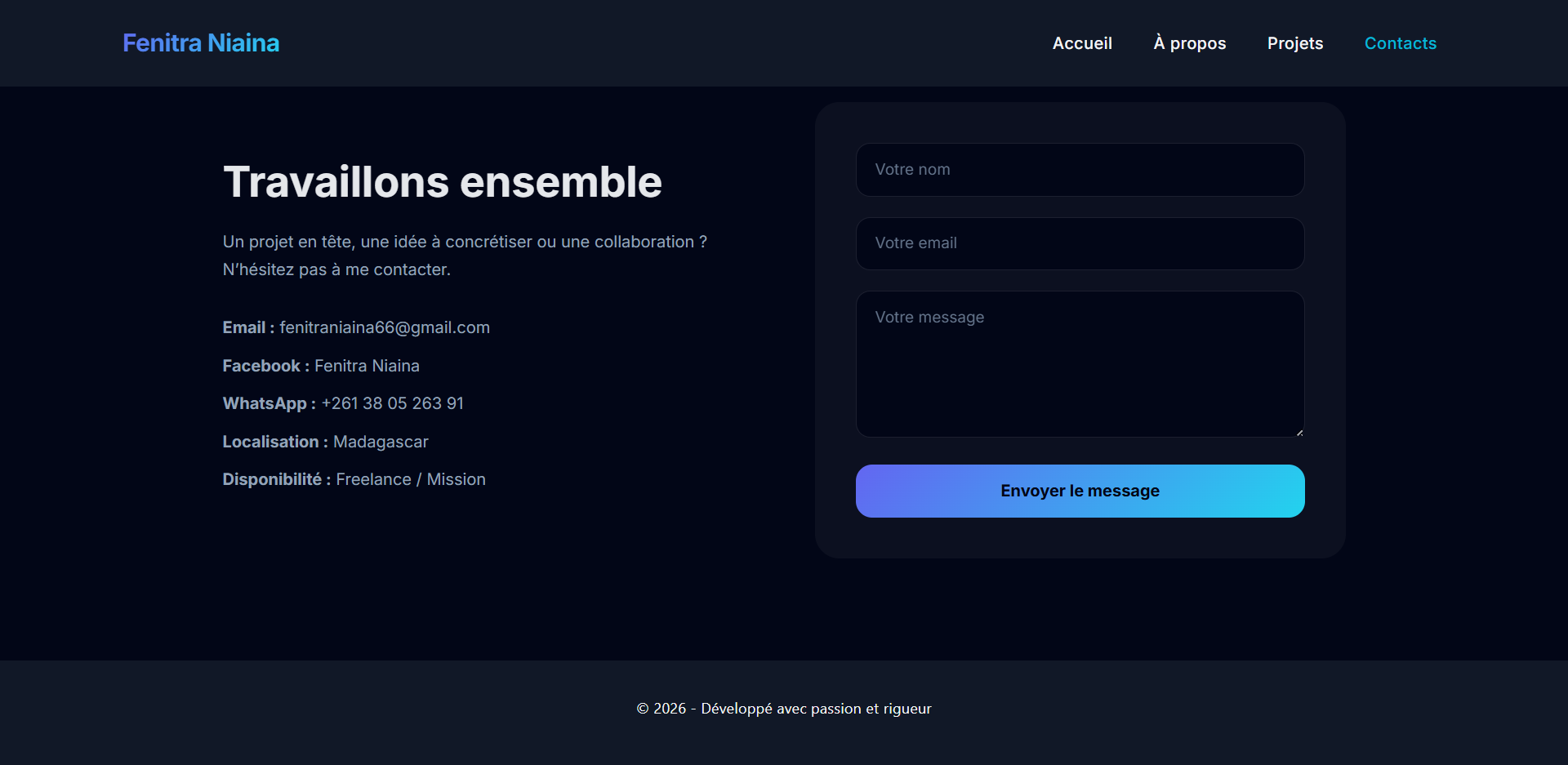Click the Travaillons ensemble heading
The height and width of the screenshot is (765, 1568).
[442, 181]
